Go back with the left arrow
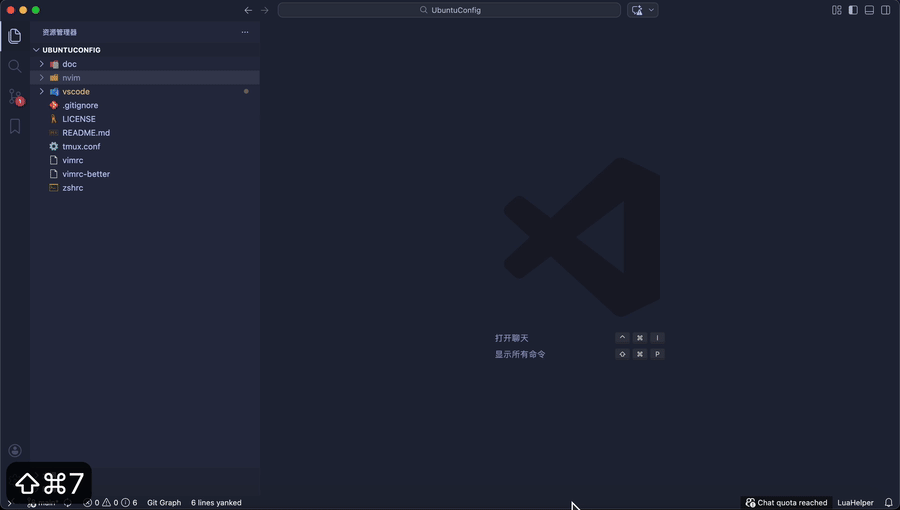This screenshot has height=510, width=900. point(248,10)
